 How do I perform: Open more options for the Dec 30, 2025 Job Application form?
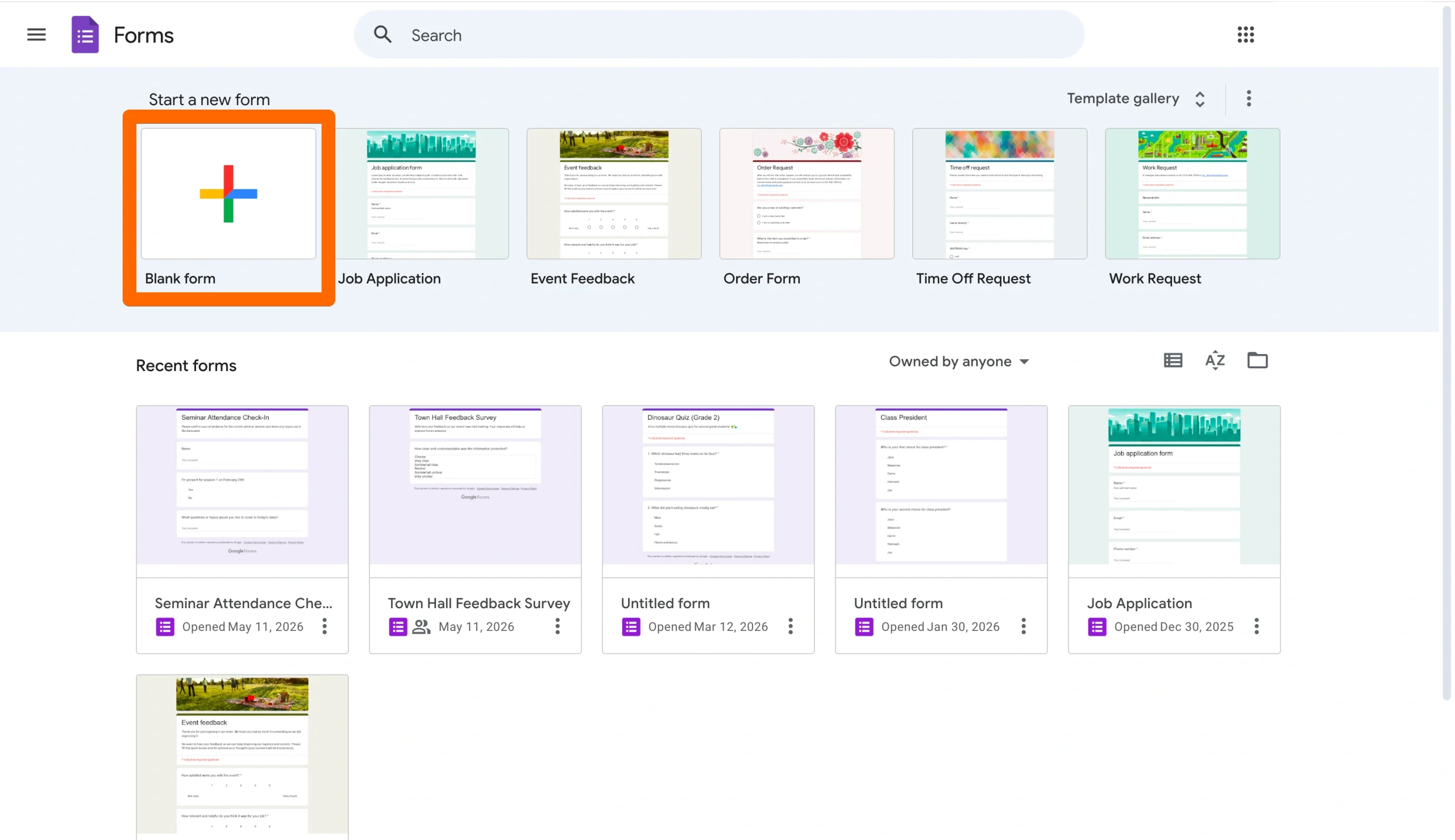(x=1257, y=626)
